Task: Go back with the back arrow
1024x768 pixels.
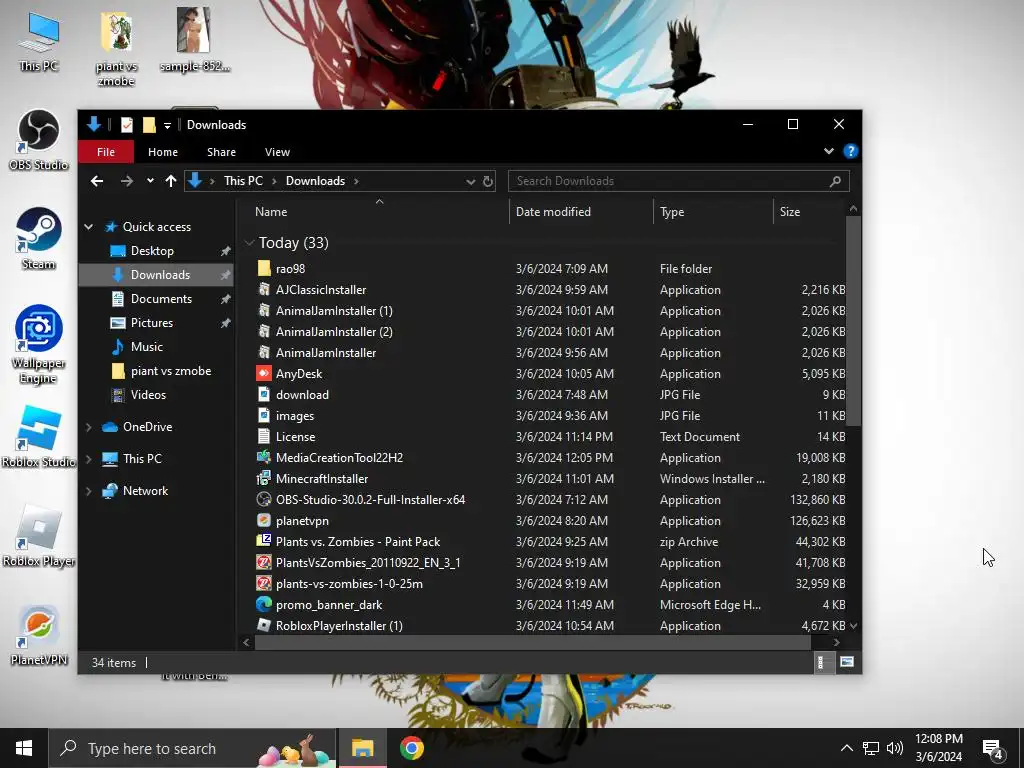Action: [x=97, y=181]
